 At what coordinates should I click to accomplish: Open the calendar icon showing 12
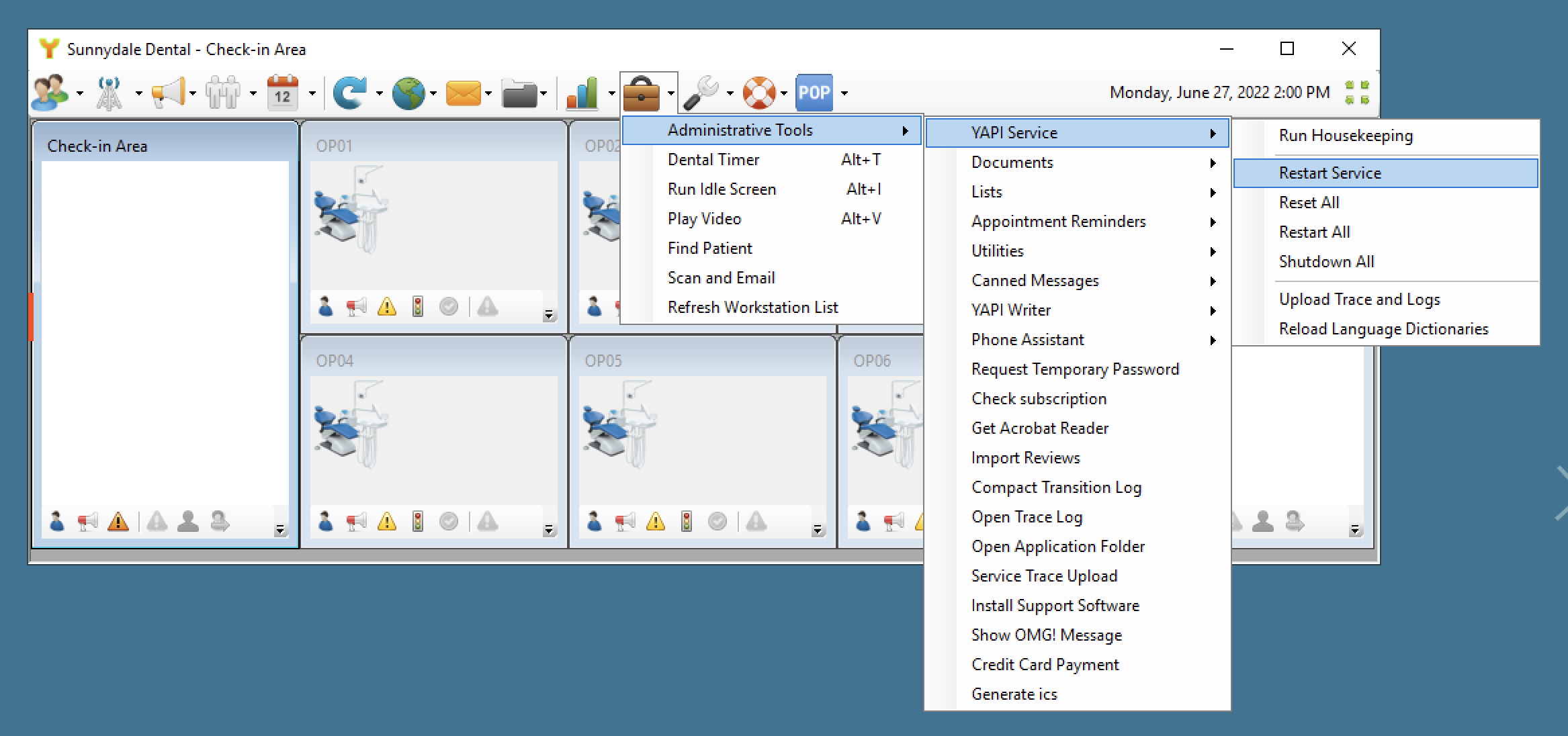coord(283,93)
